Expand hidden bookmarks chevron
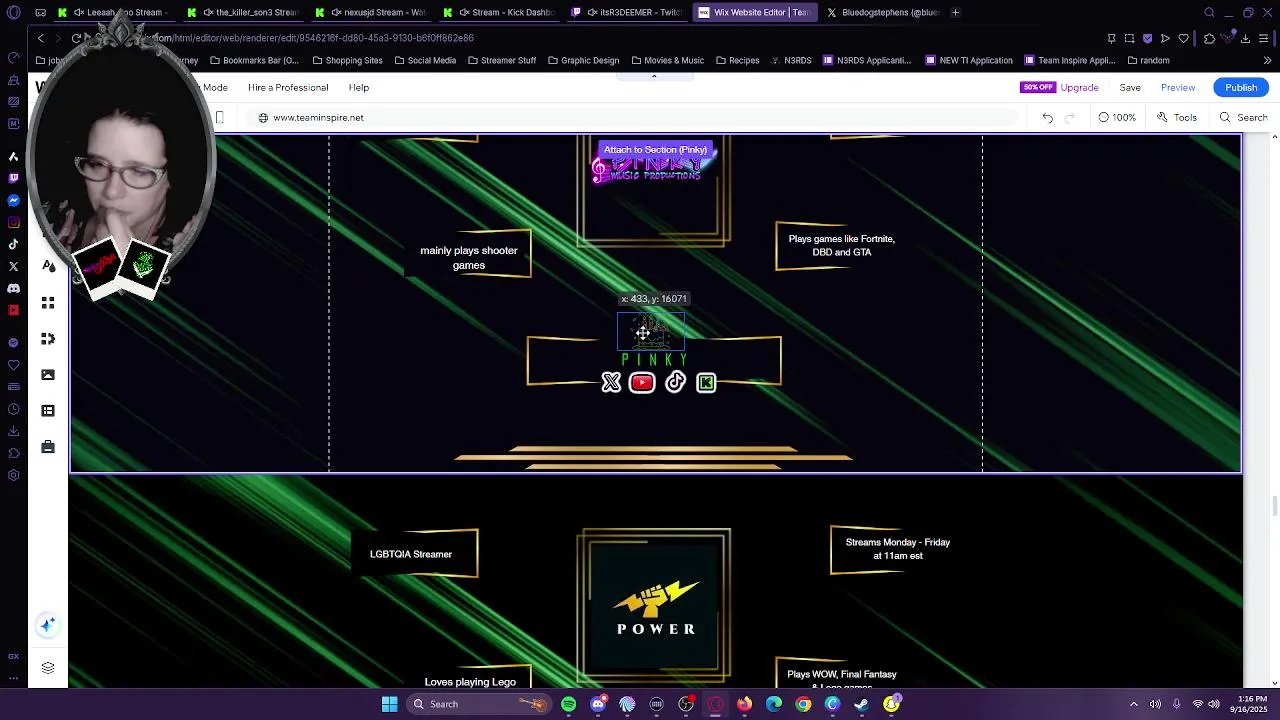1280x720 pixels. (1267, 60)
